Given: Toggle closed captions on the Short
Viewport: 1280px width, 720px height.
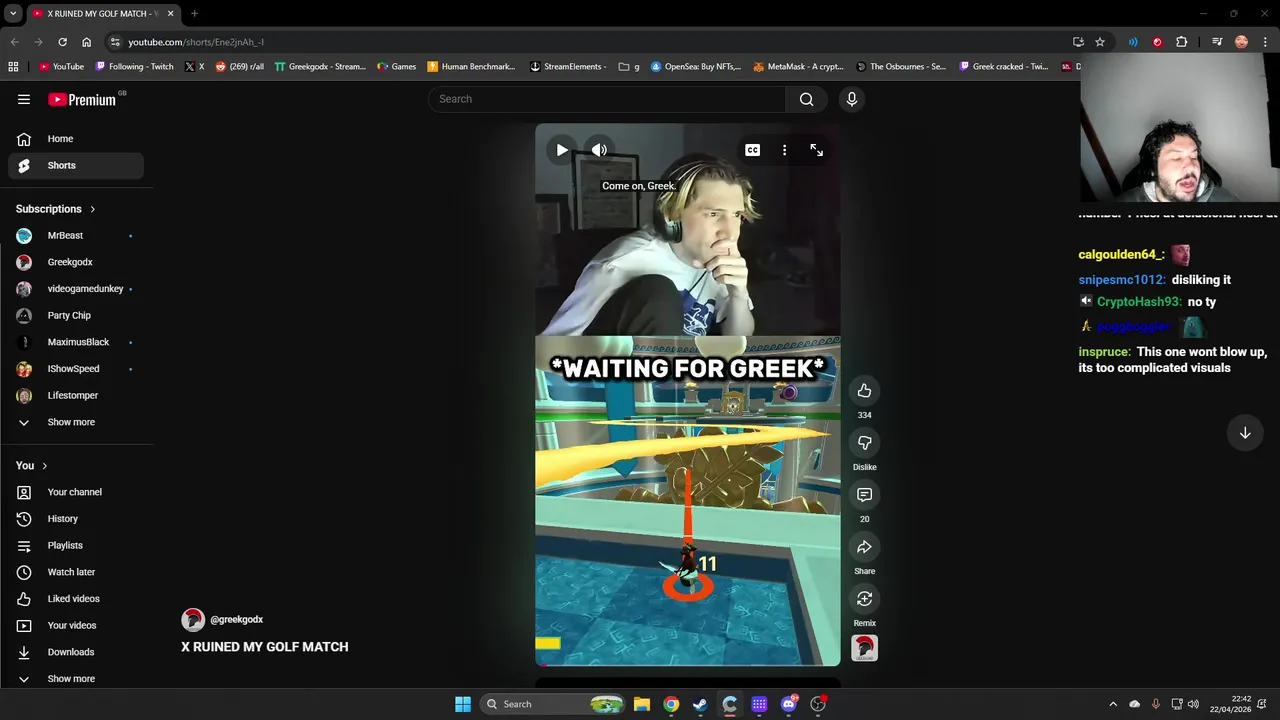Looking at the screenshot, I should pyautogui.click(x=752, y=150).
